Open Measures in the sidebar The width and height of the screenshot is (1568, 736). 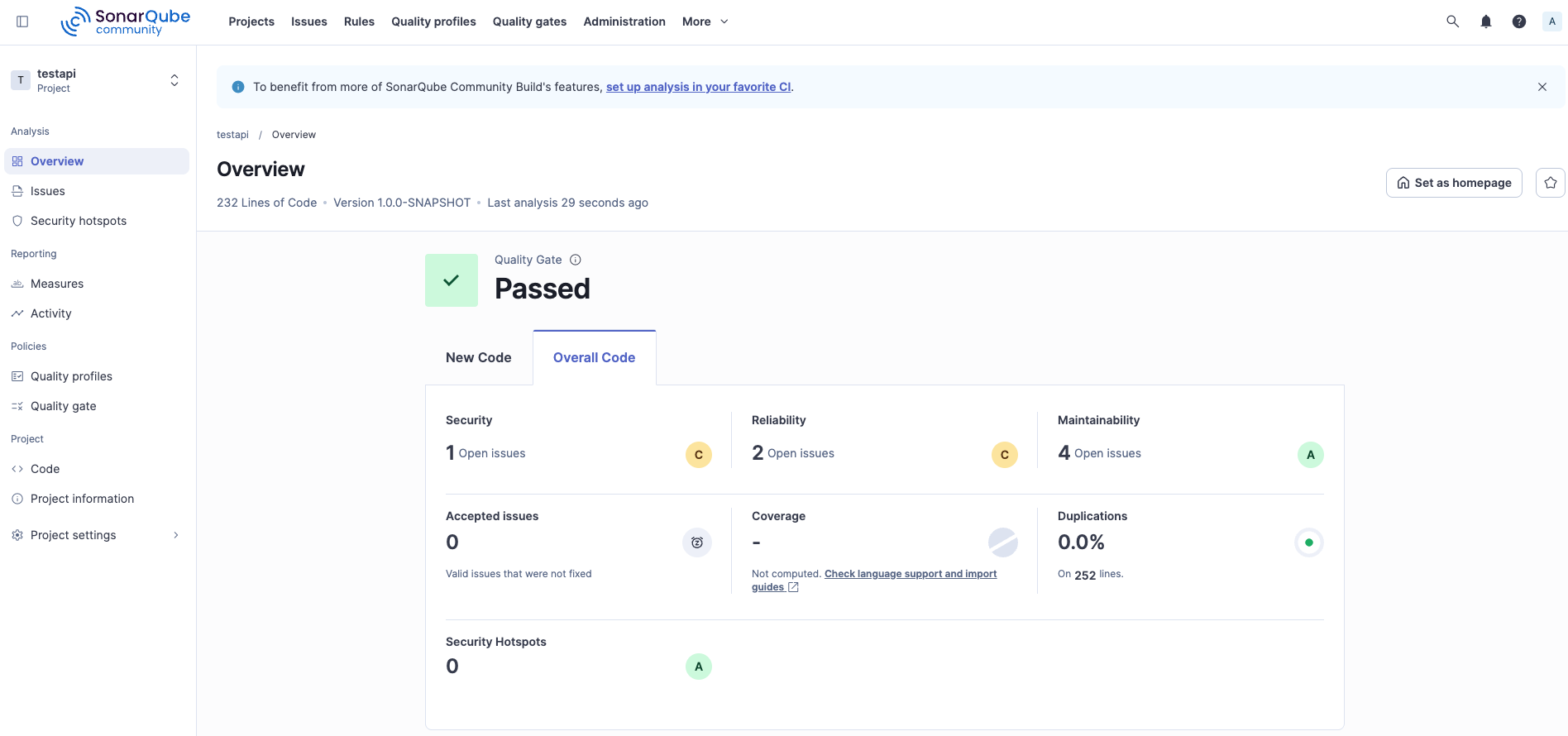pos(97,284)
